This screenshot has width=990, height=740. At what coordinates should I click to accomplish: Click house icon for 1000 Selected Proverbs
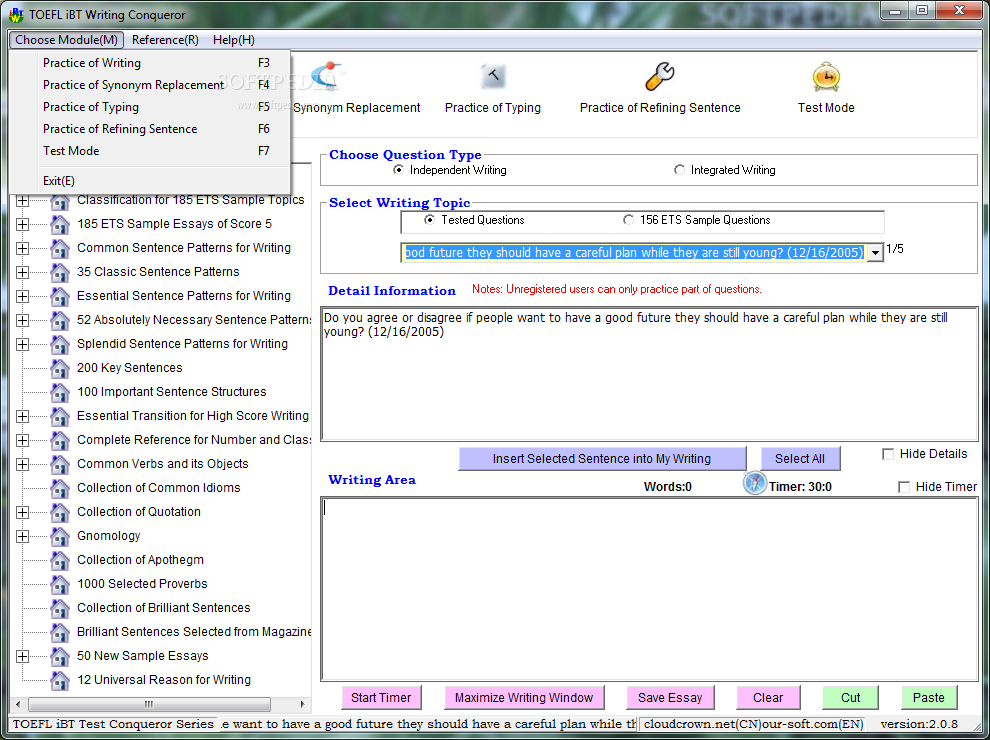(59, 584)
